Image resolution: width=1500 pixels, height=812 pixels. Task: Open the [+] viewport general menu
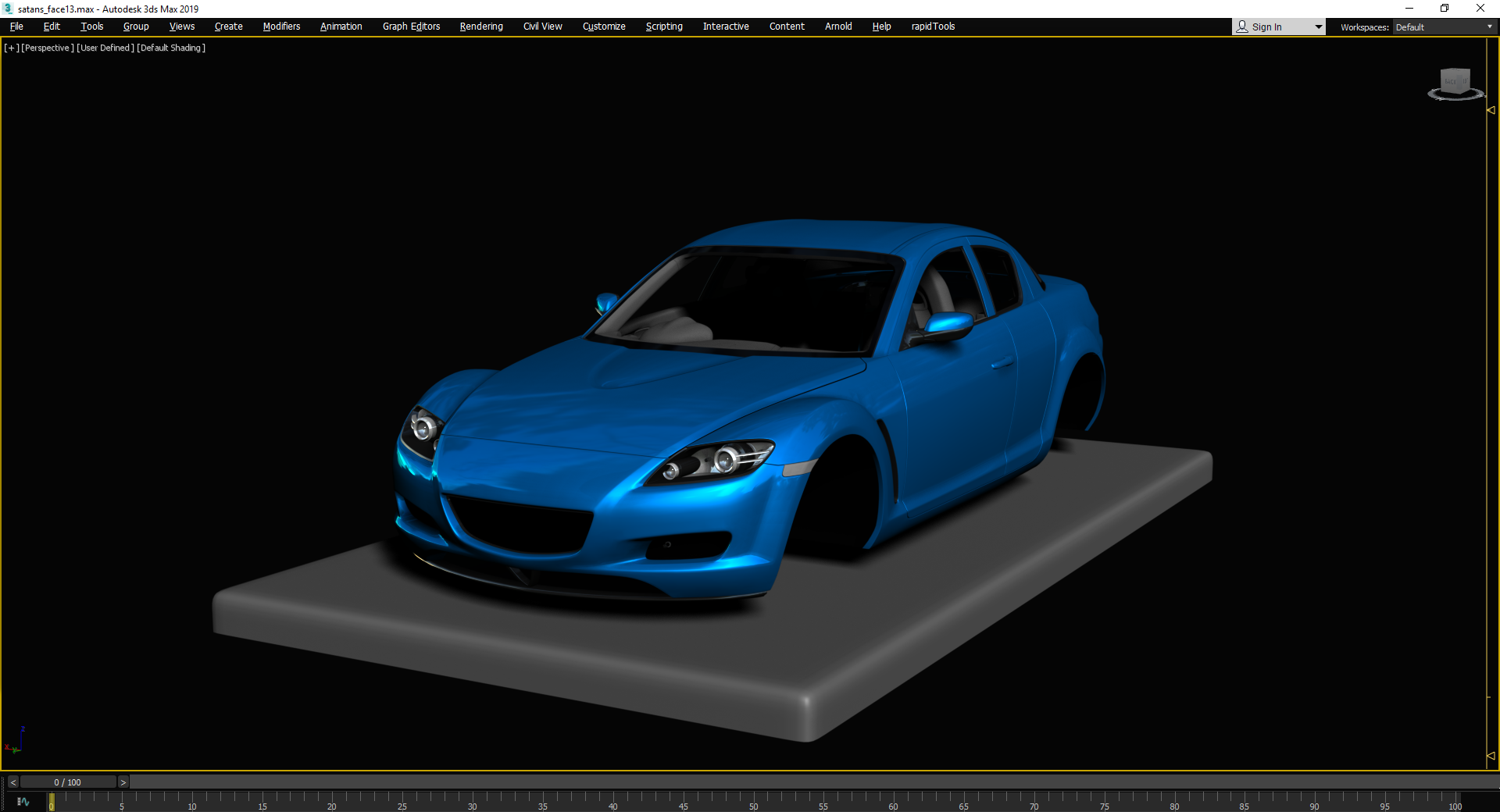pos(12,48)
